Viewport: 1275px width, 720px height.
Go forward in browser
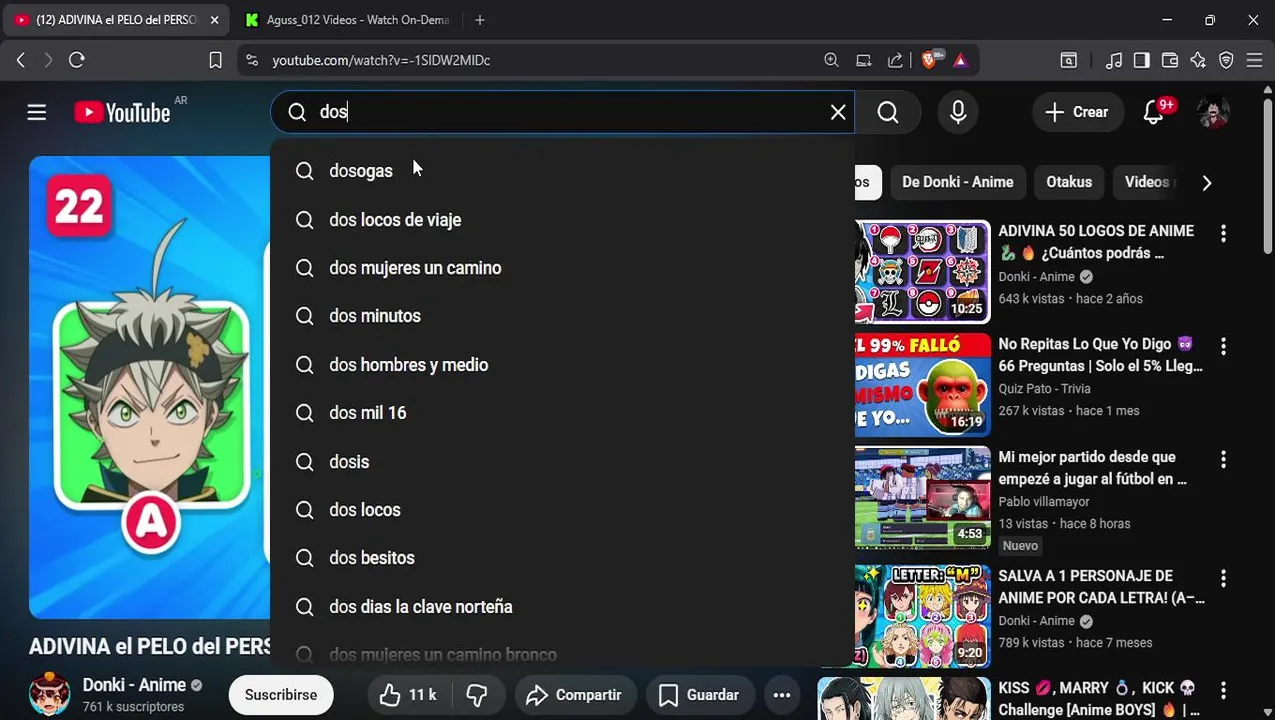(48, 60)
